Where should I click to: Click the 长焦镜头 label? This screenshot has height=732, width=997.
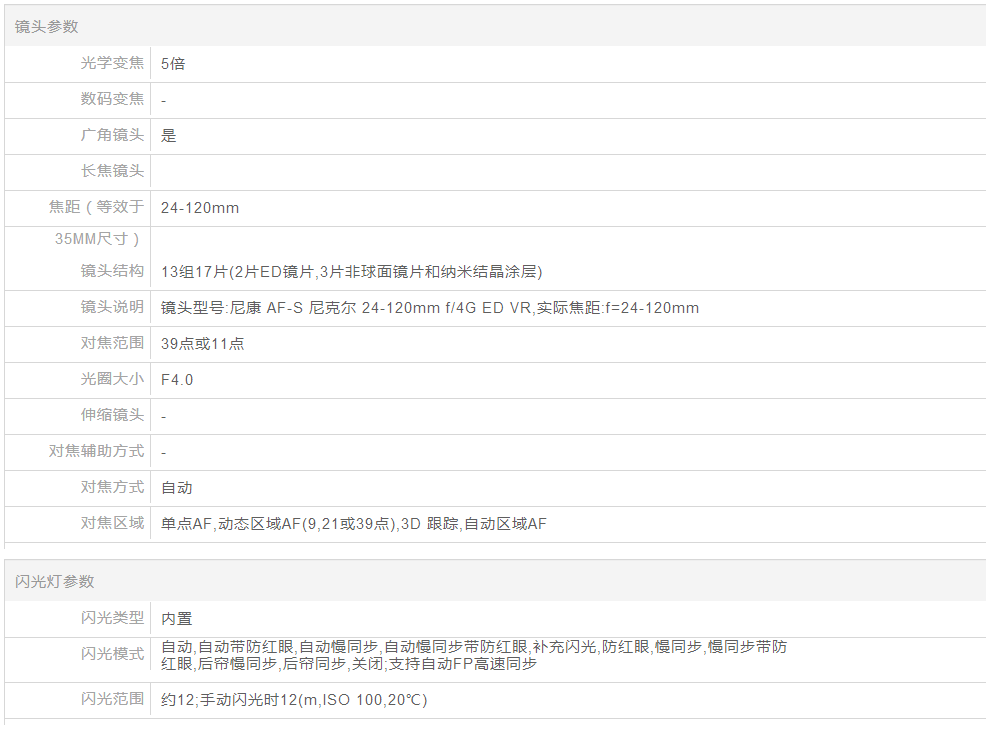[112, 171]
